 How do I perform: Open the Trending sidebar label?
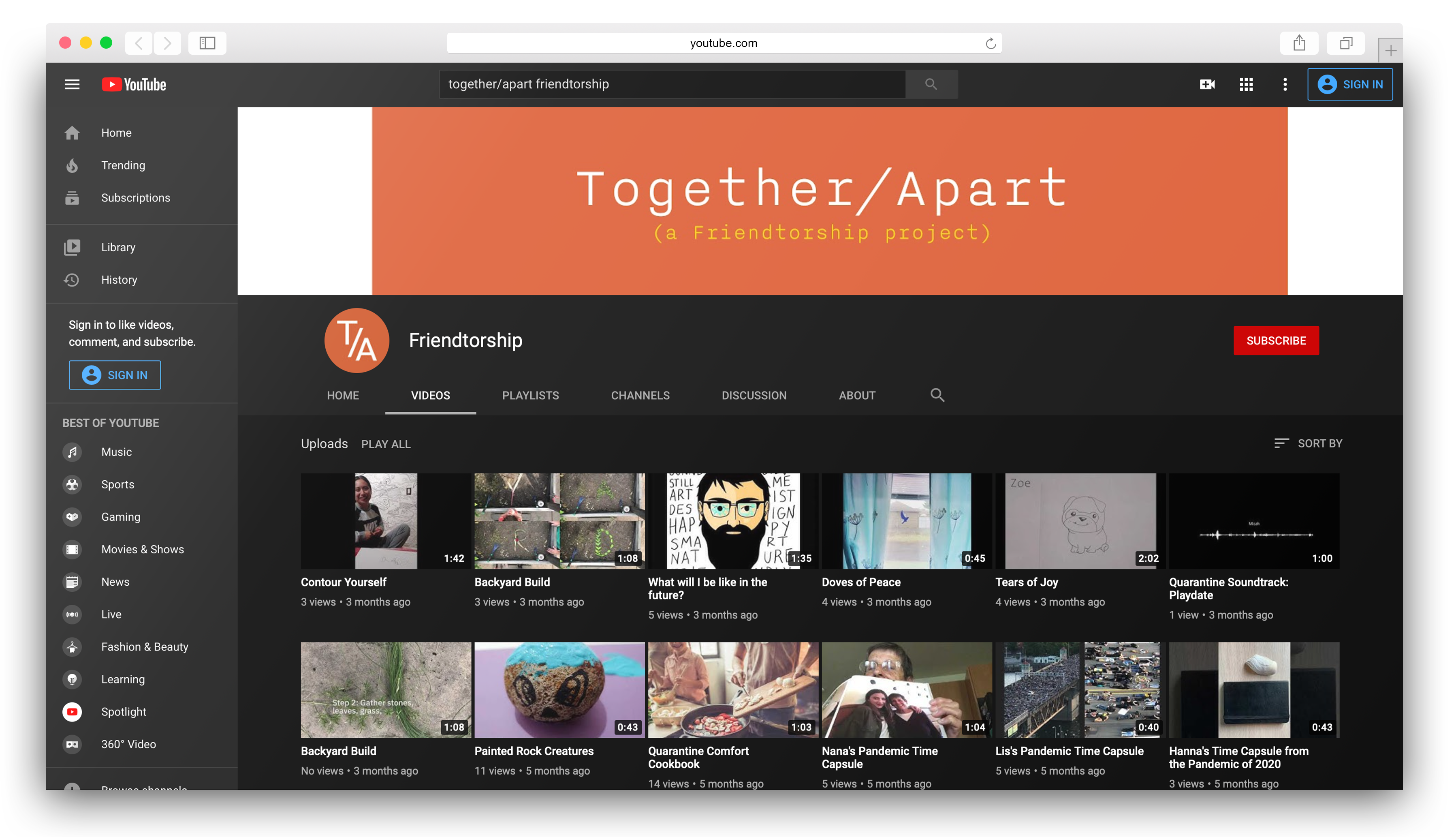tap(123, 165)
